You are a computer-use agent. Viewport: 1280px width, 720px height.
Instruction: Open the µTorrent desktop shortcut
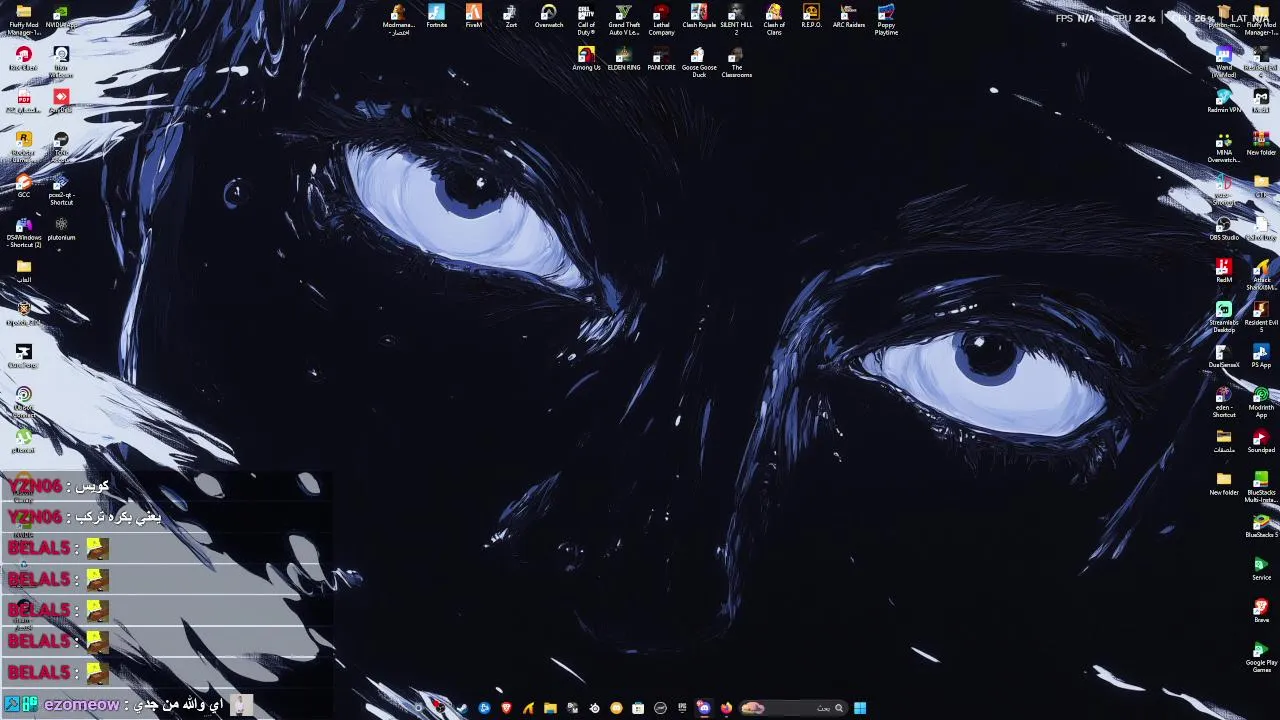coord(24,441)
